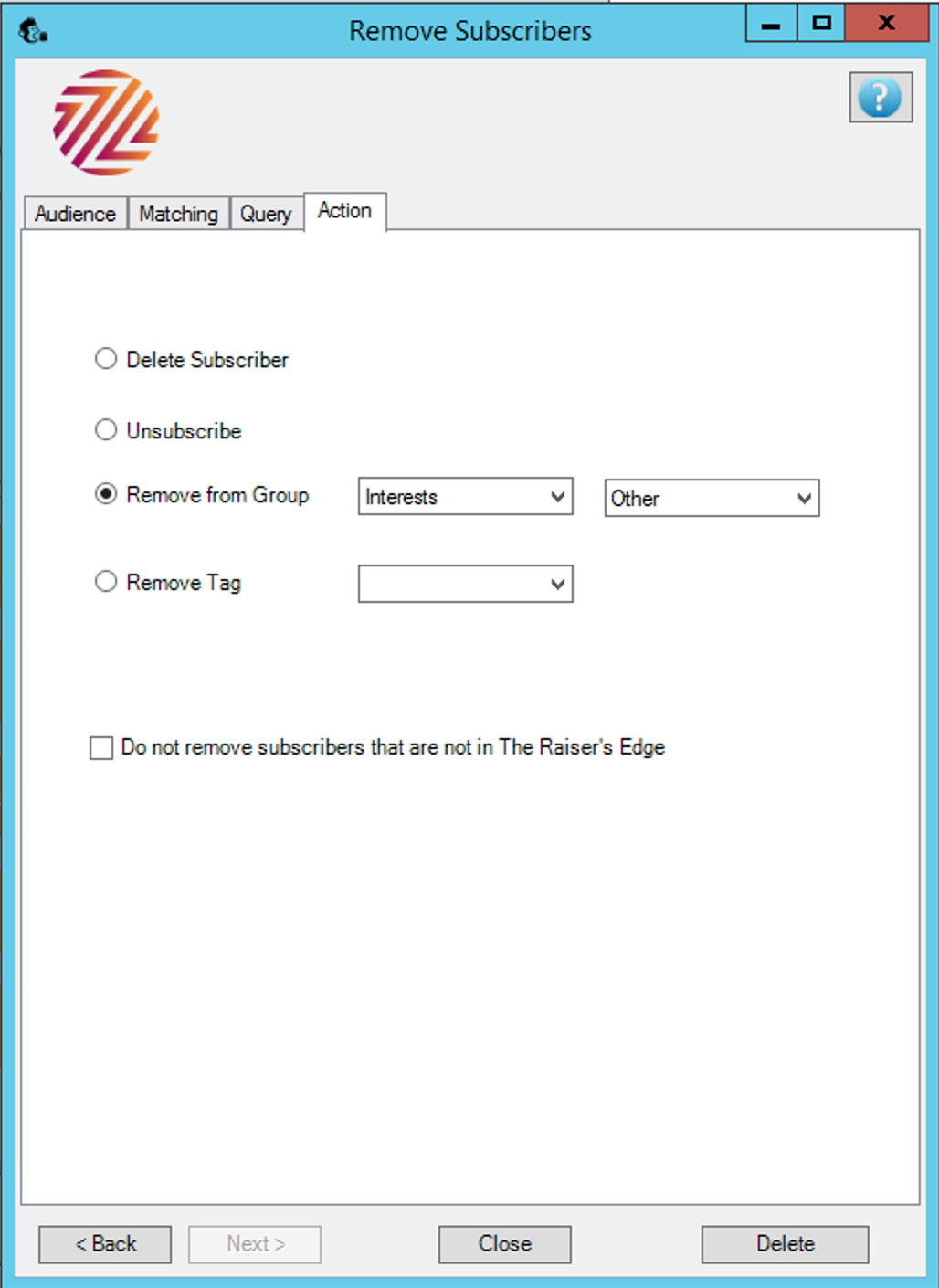Image resolution: width=939 pixels, height=1288 pixels.
Task: Open the Interests group dropdown
Action: pyautogui.click(x=465, y=497)
